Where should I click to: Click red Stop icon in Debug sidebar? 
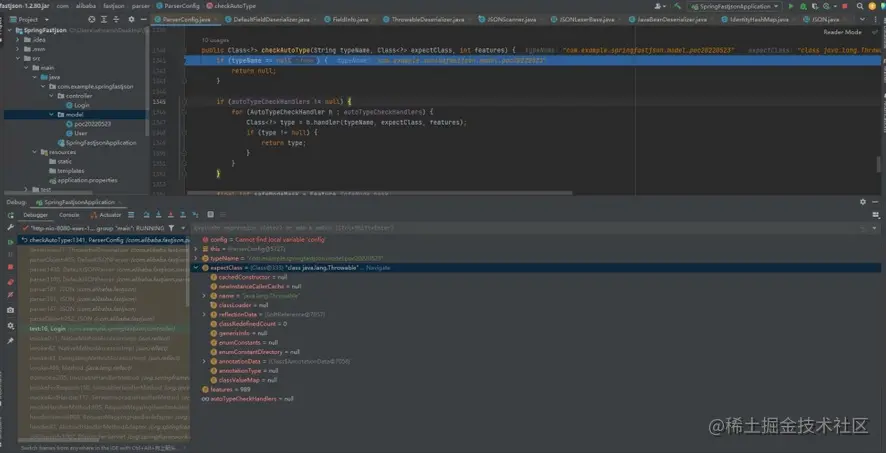point(10,268)
